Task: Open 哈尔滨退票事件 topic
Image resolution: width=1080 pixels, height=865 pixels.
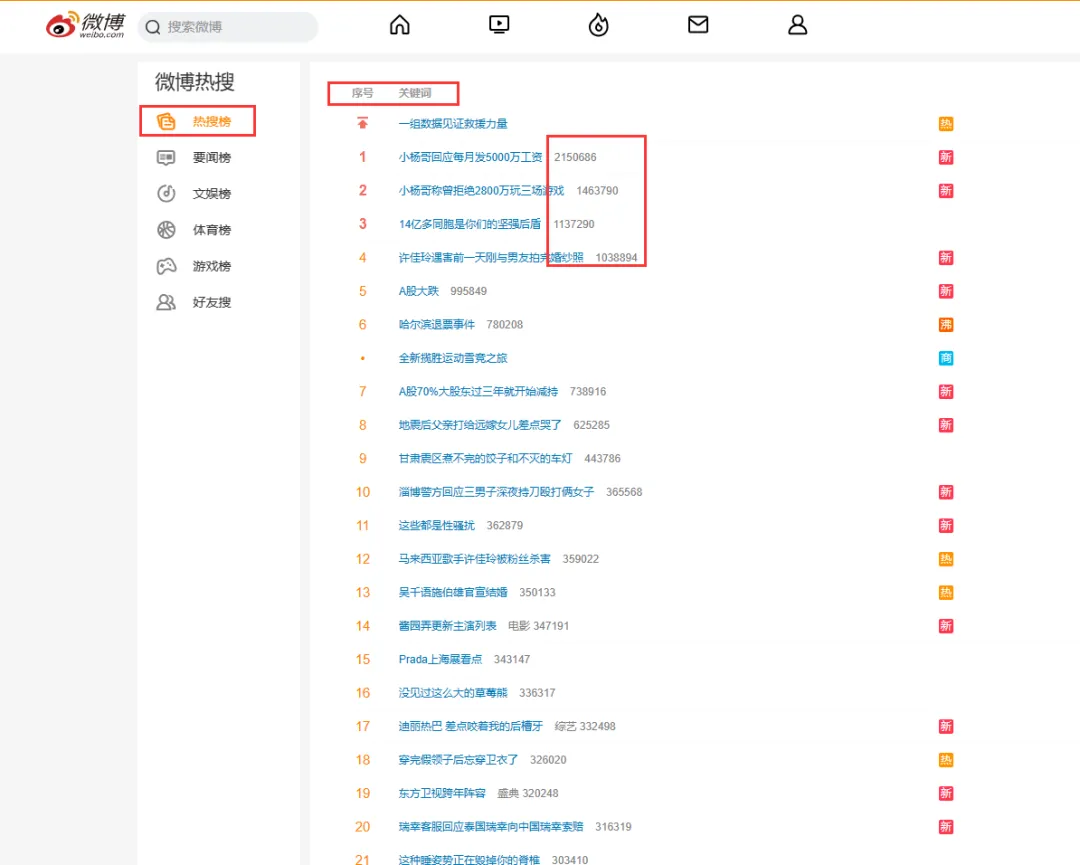Action: tap(436, 324)
